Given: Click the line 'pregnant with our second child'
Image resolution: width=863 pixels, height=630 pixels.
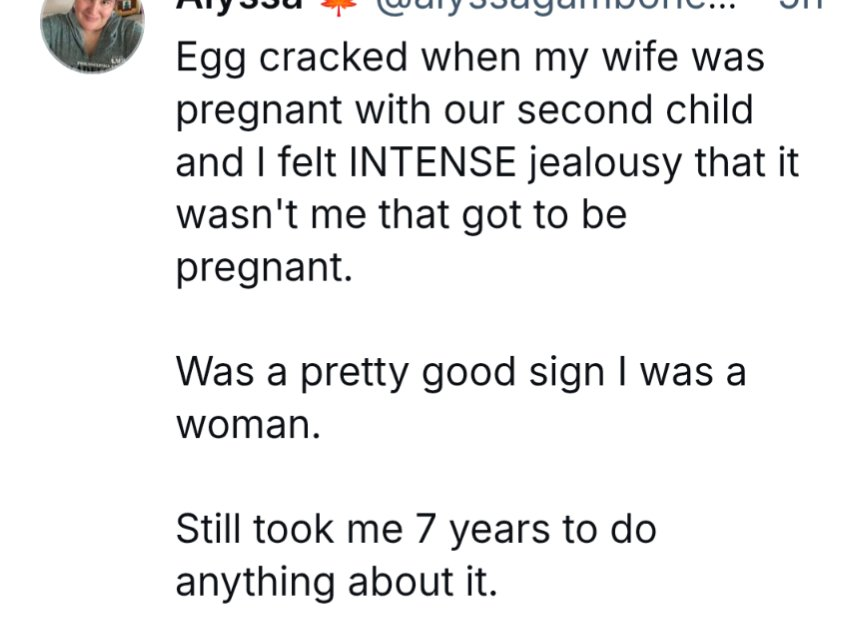Looking at the screenshot, I should coord(464,111).
